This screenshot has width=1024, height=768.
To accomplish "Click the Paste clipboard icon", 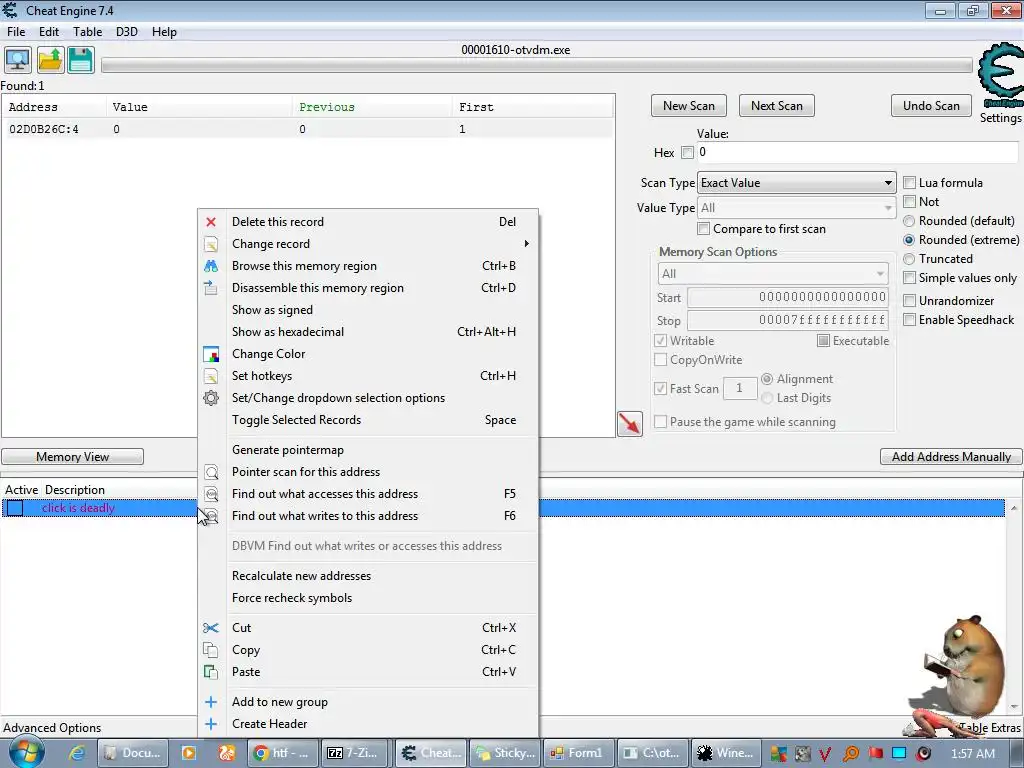I will [211, 672].
